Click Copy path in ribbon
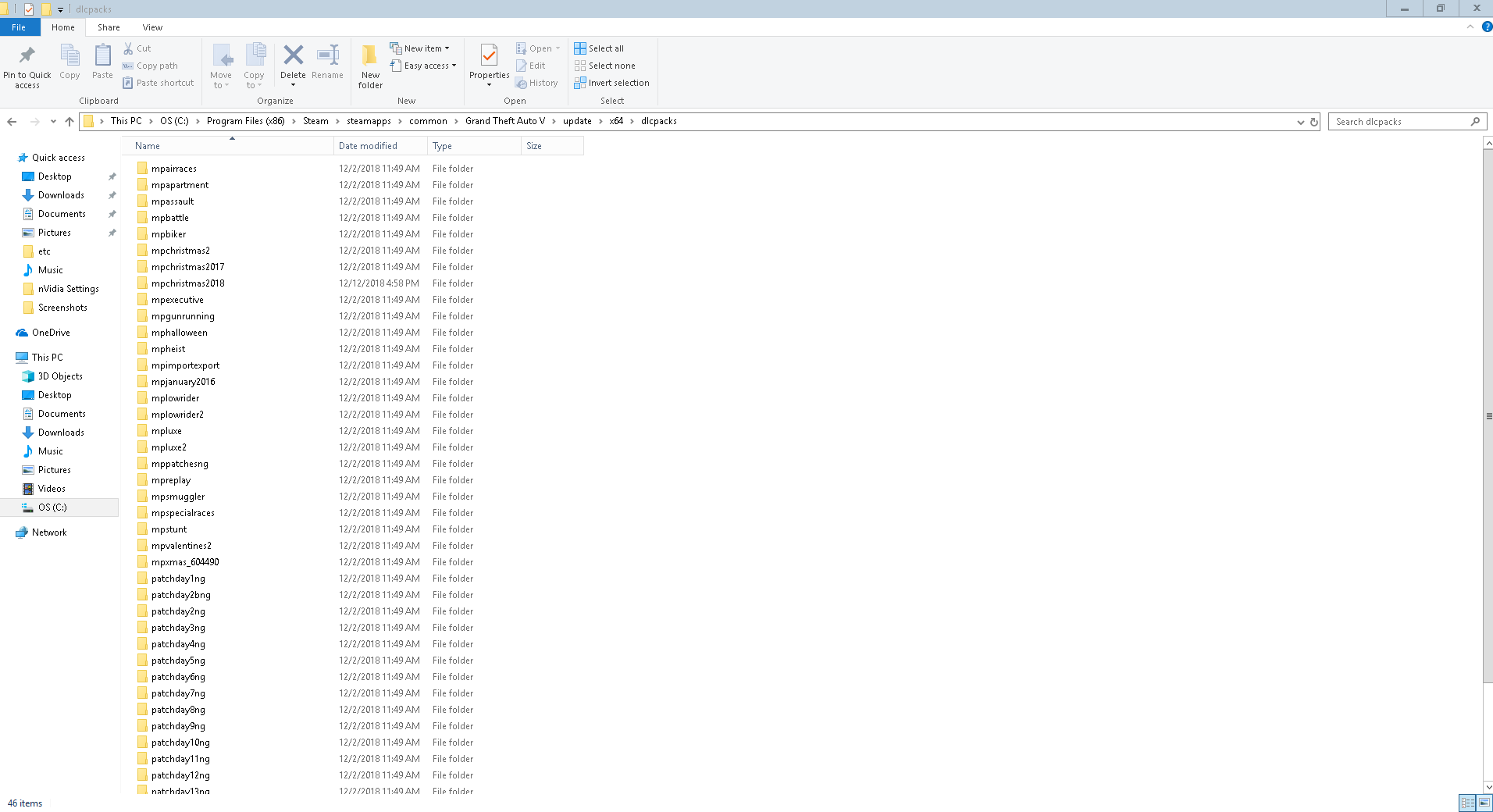The image size is (1493, 812). (150, 66)
